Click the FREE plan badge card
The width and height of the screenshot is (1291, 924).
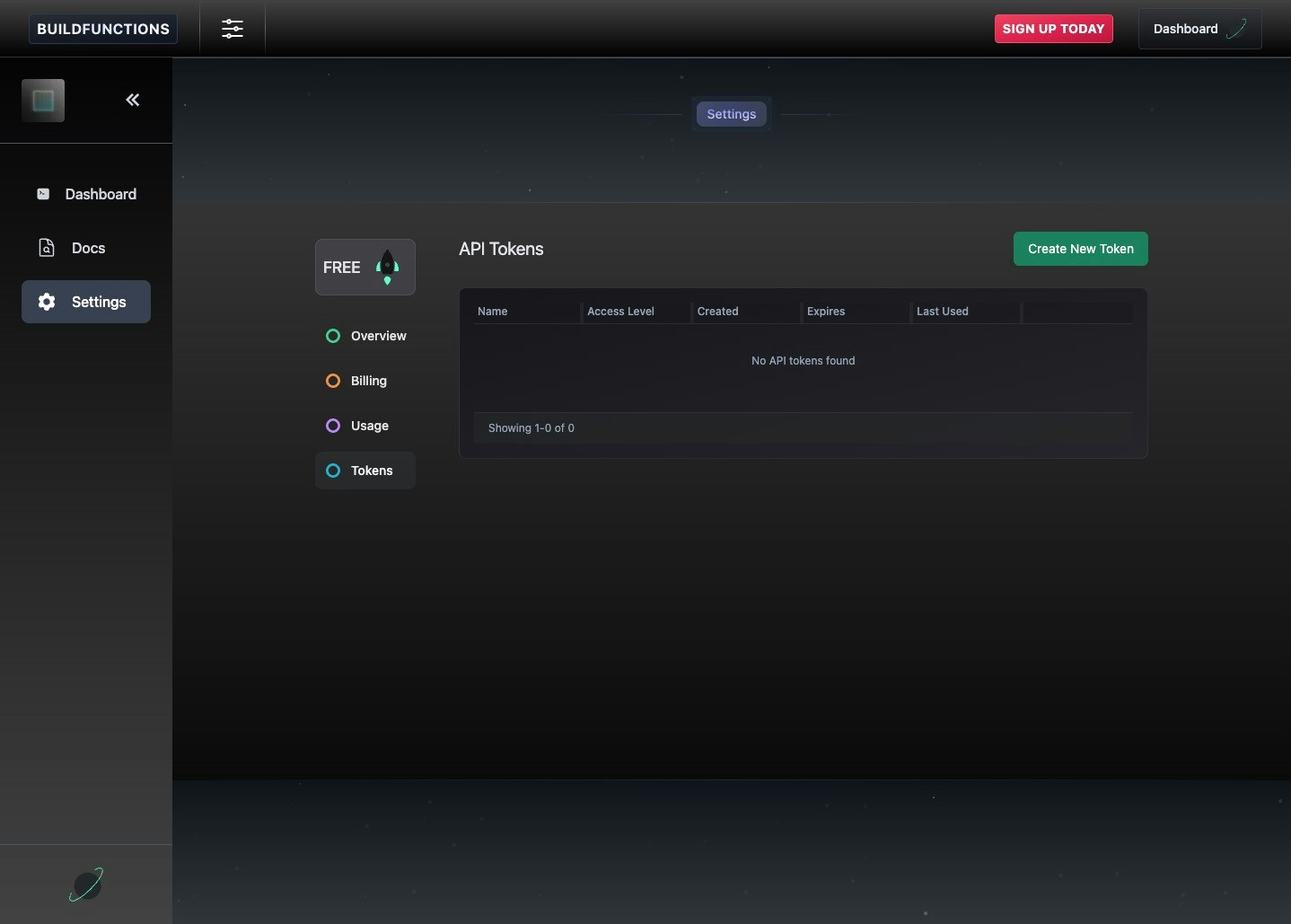coord(364,267)
